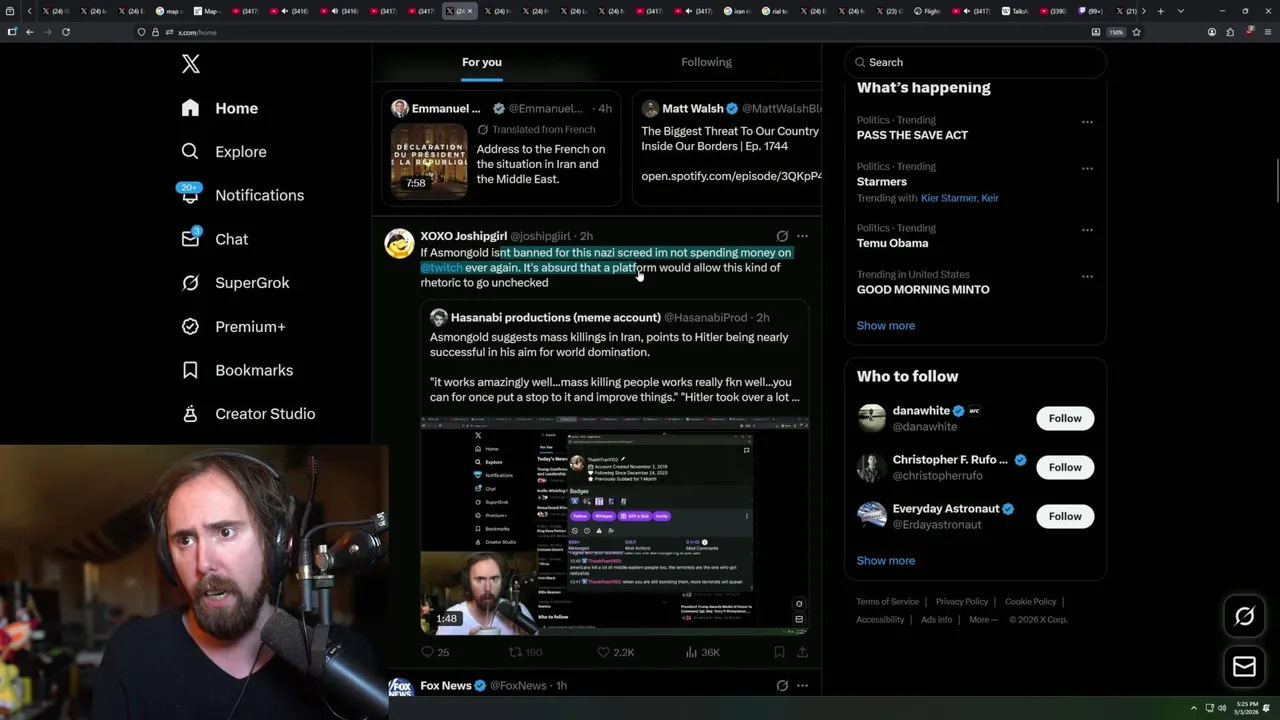1280x720 pixels.
Task: Open GOOD MORNING MINTO trend
Action: point(923,289)
